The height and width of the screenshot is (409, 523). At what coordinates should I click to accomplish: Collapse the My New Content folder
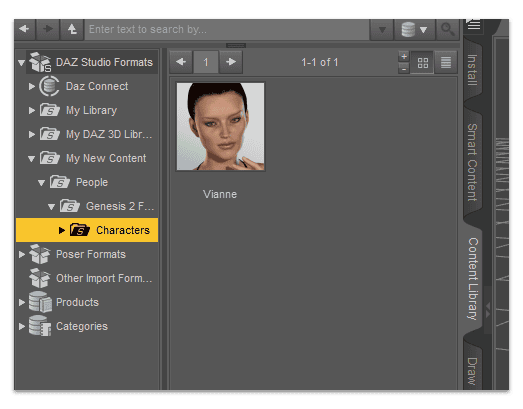tap(31, 159)
